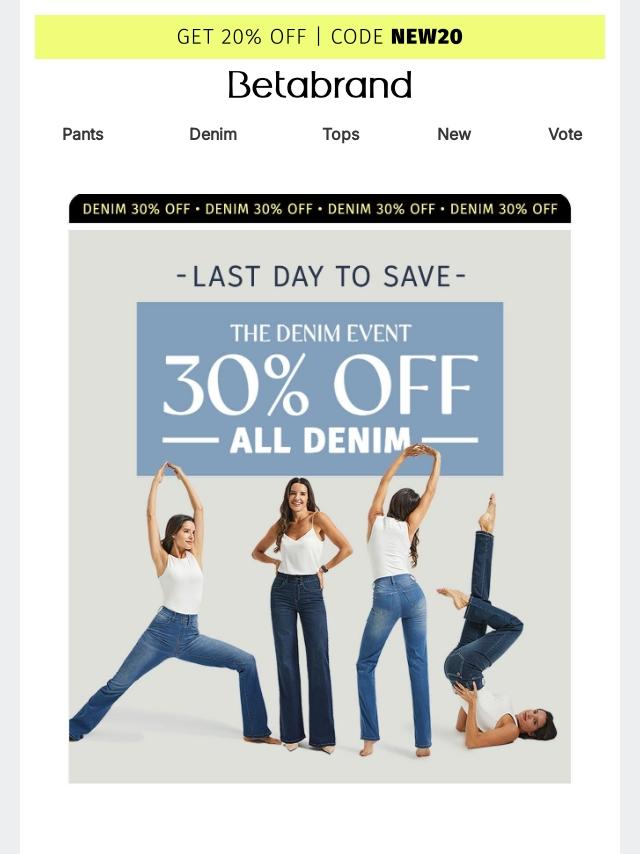Click the Last Day to Save heading

tap(321, 276)
